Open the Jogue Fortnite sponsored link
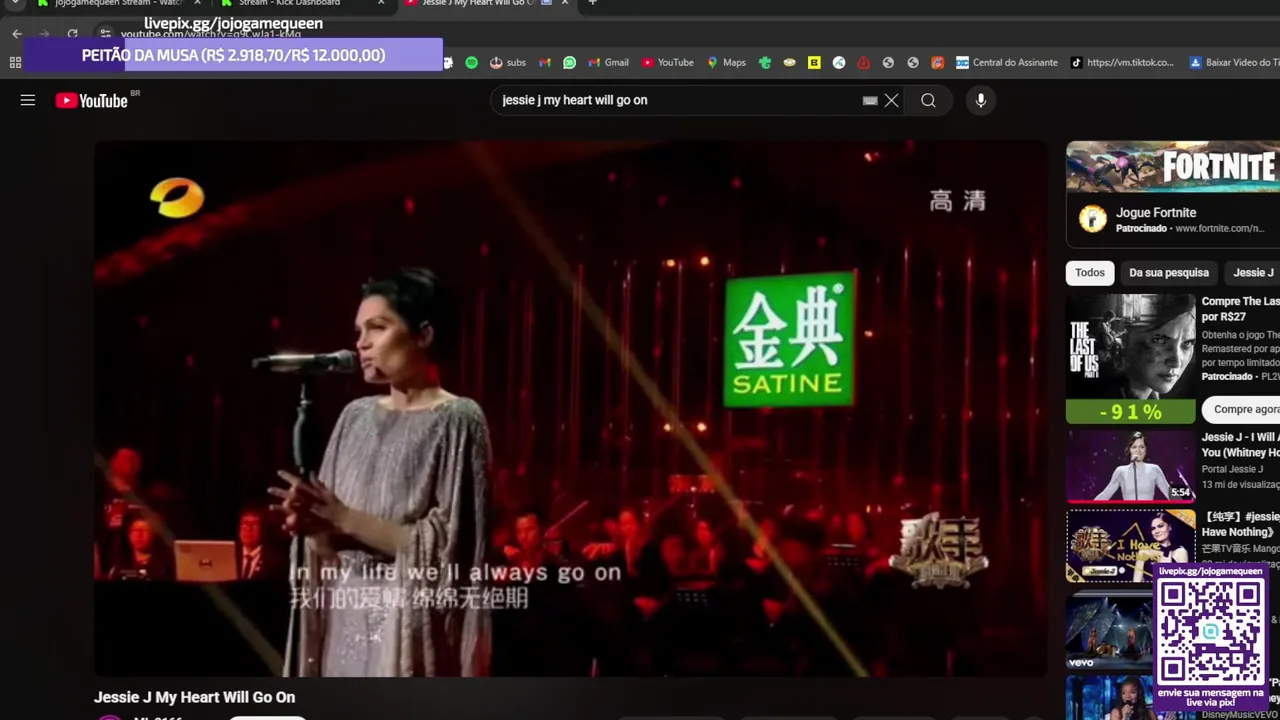1280x720 pixels. [x=1156, y=212]
